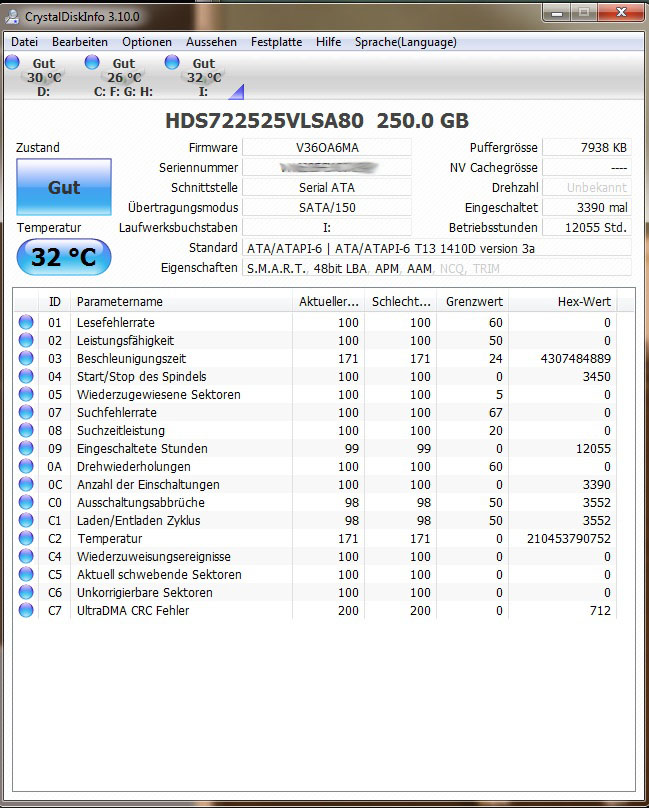Click the Parametername column header

181,301
